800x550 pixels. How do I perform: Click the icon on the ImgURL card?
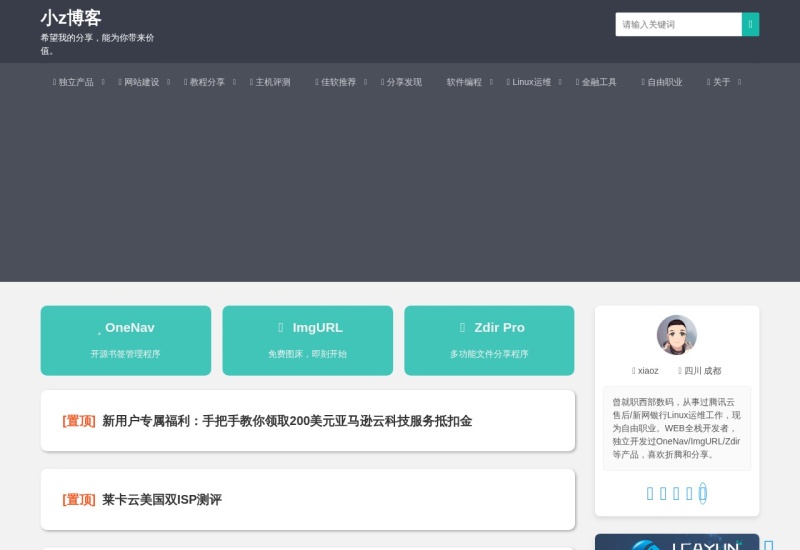point(281,328)
